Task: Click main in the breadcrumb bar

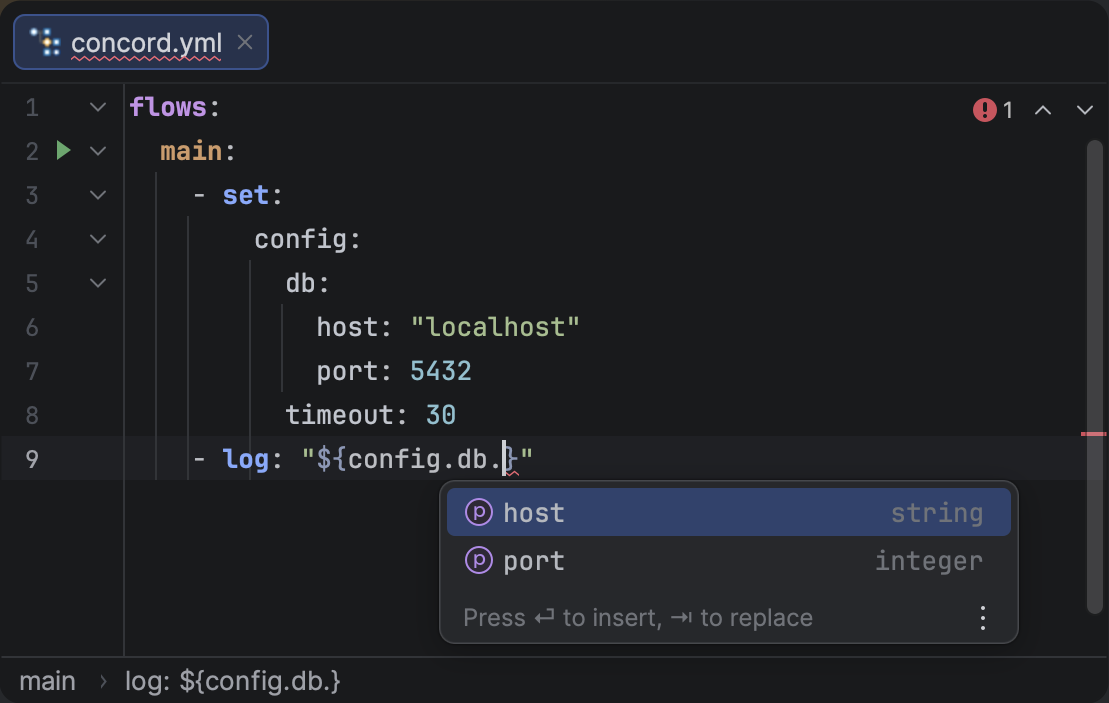Action: coord(47,681)
